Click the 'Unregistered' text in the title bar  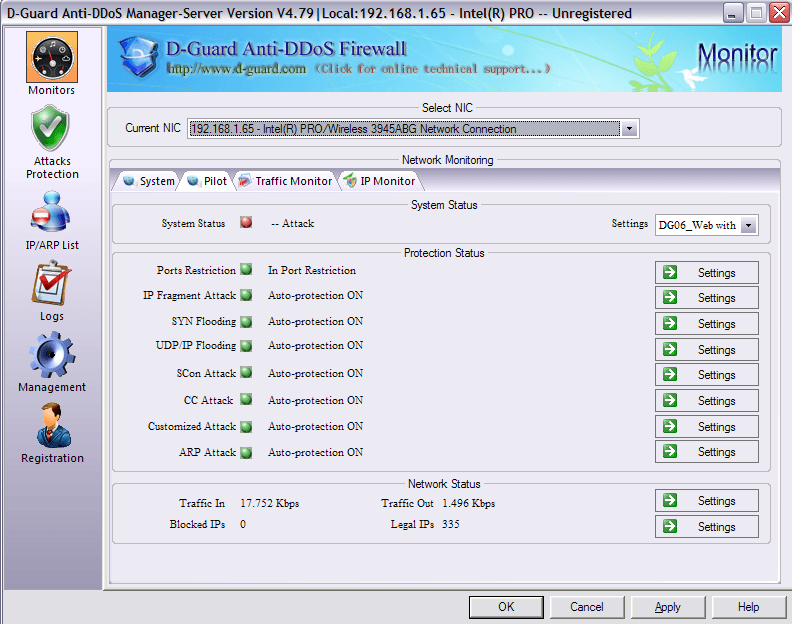pyautogui.click(x=591, y=13)
